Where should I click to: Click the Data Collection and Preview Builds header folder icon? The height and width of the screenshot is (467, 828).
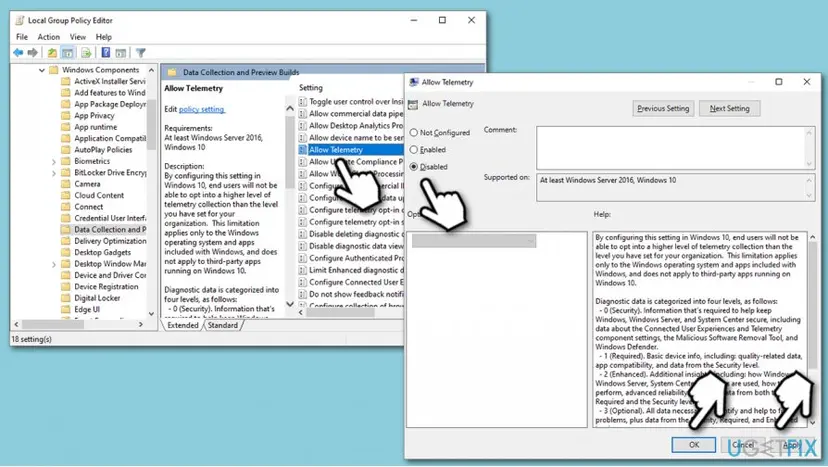pos(172,72)
